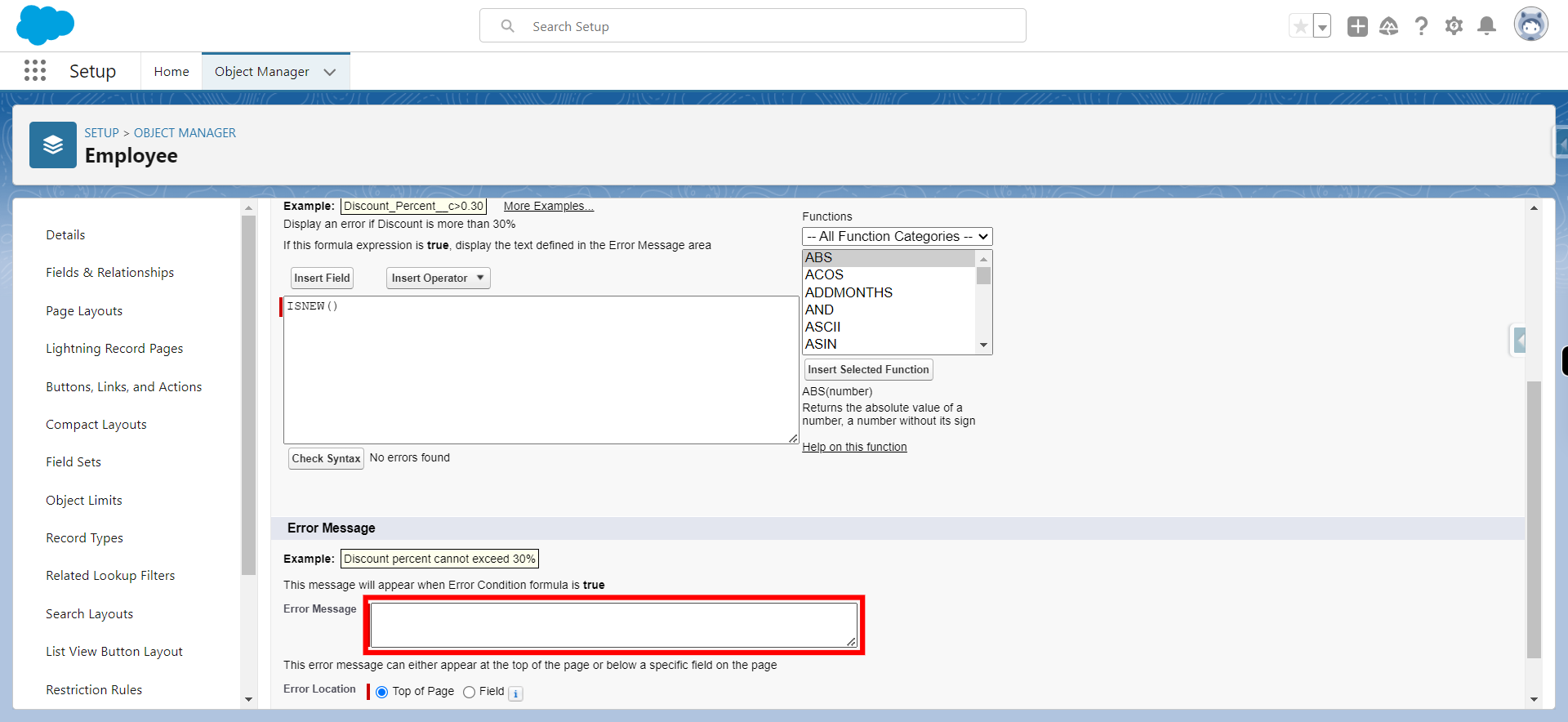Click functions list scroll up arrow

click(983, 258)
